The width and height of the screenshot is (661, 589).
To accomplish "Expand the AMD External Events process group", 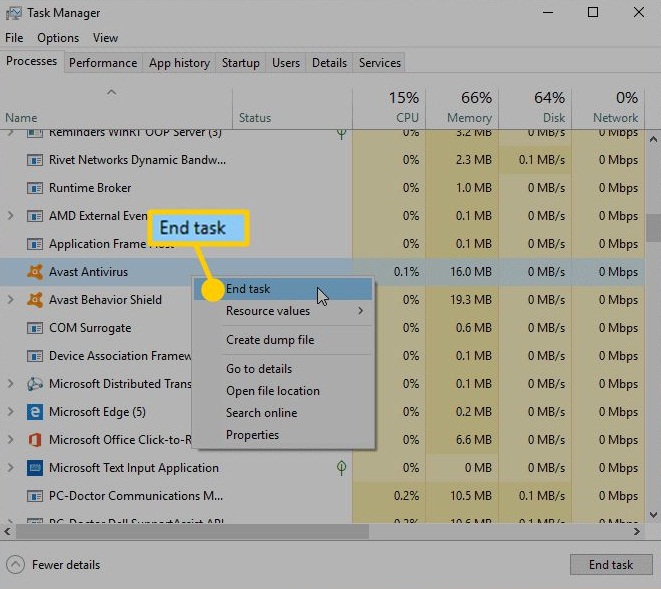I will [x=11, y=216].
